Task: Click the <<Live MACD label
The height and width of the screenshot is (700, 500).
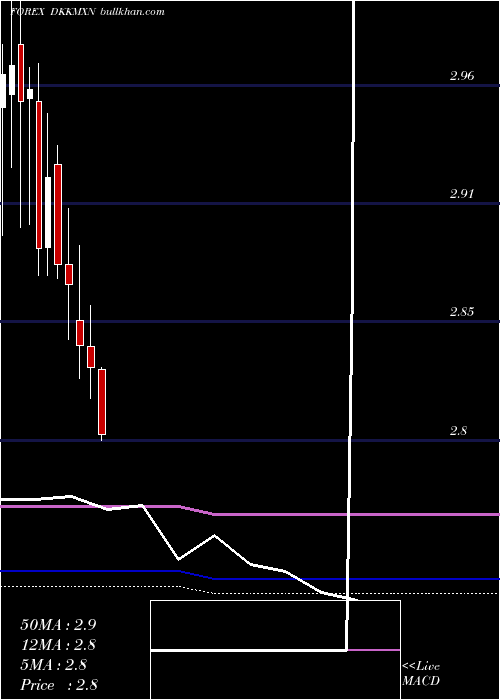Action: pos(421,674)
